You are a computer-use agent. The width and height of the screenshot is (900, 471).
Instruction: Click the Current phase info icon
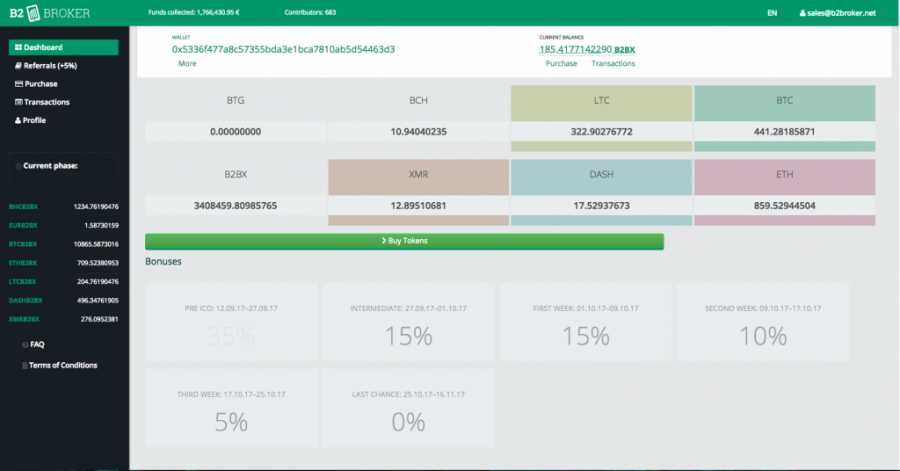[18, 166]
